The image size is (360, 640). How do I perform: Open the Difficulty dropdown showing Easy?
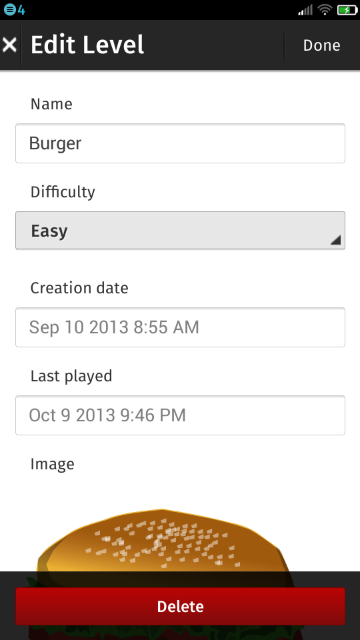pyautogui.click(x=180, y=230)
